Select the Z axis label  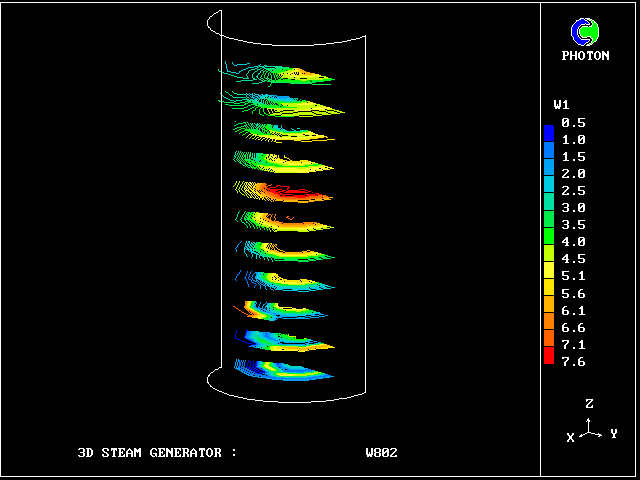(x=590, y=404)
